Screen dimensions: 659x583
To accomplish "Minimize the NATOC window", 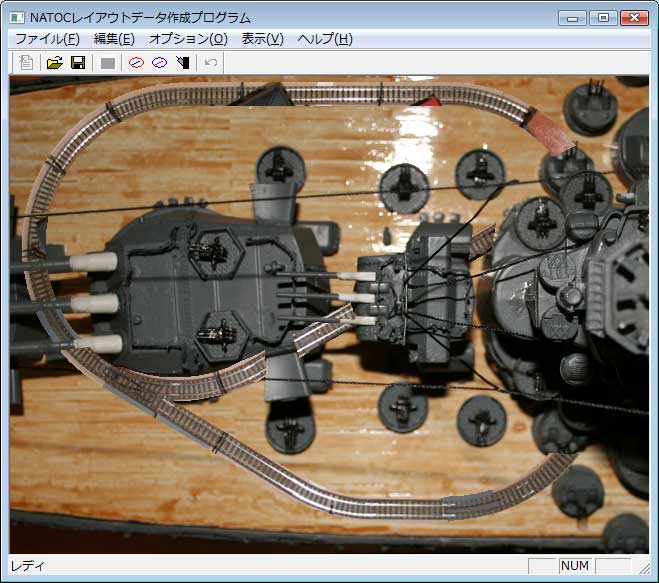I will 572,18.
